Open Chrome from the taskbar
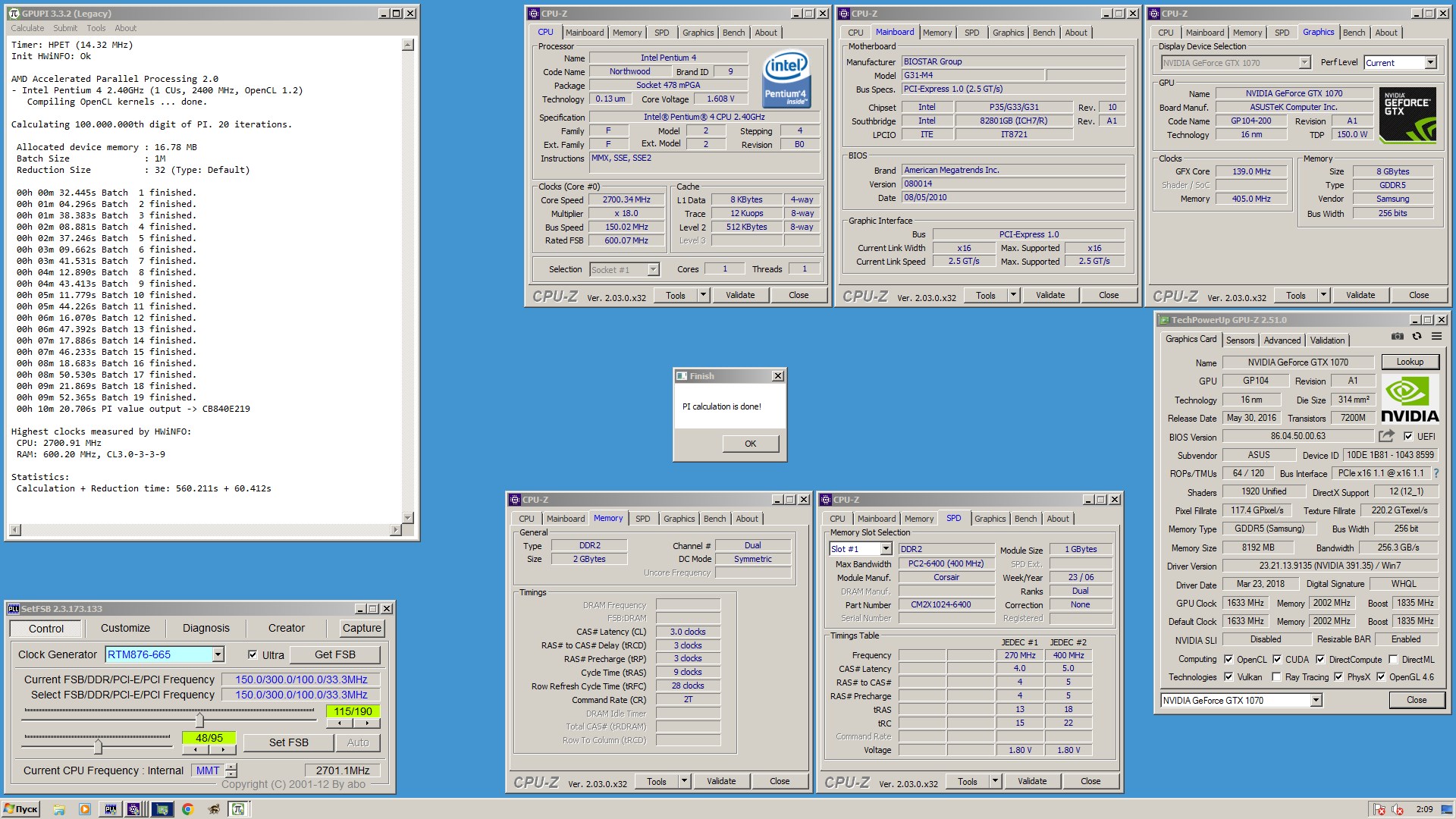The height and width of the screenshot is (819, 1456). point(188,809)
